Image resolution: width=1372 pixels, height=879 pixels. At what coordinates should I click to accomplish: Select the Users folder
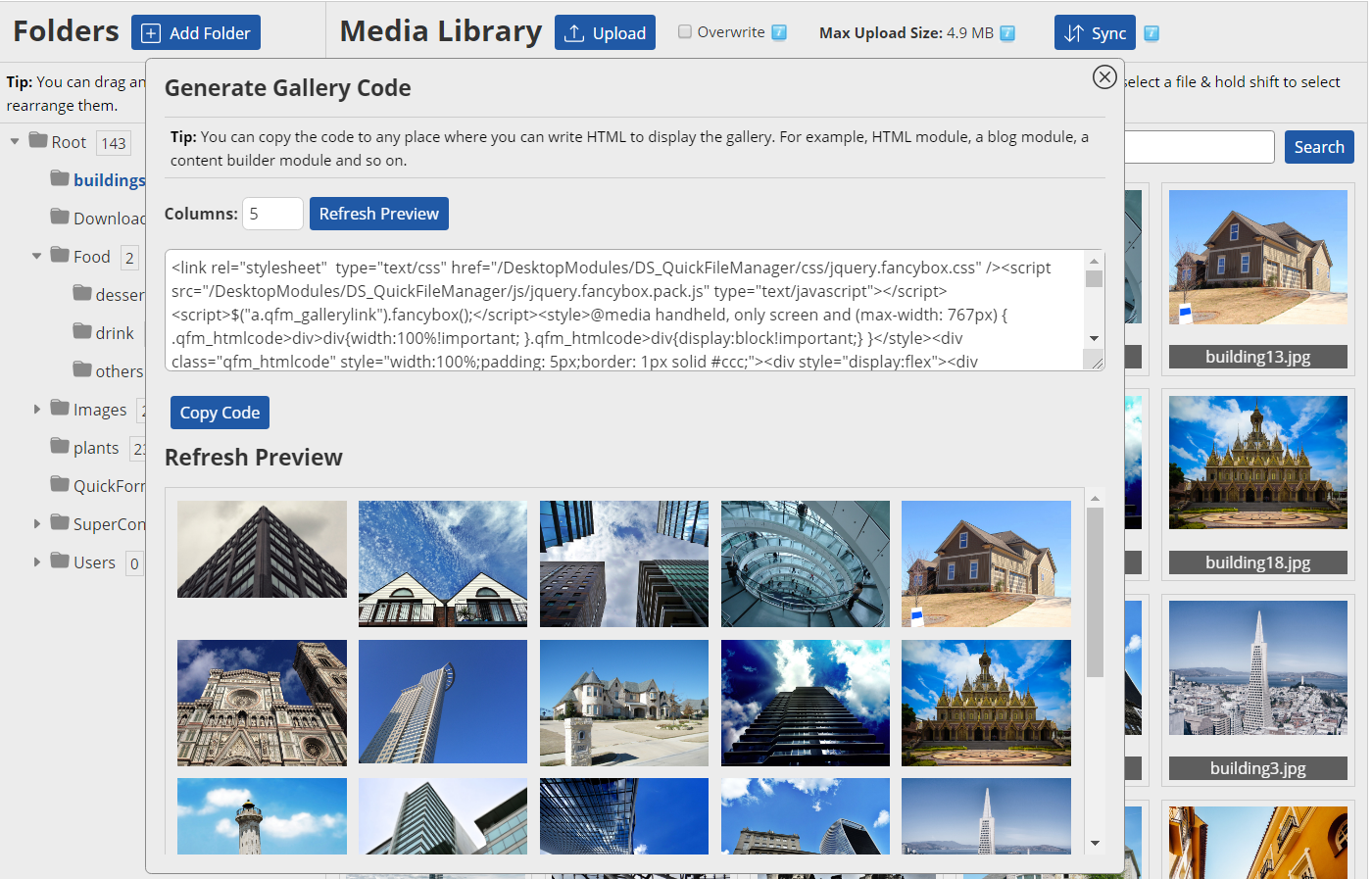click(94, 562)
